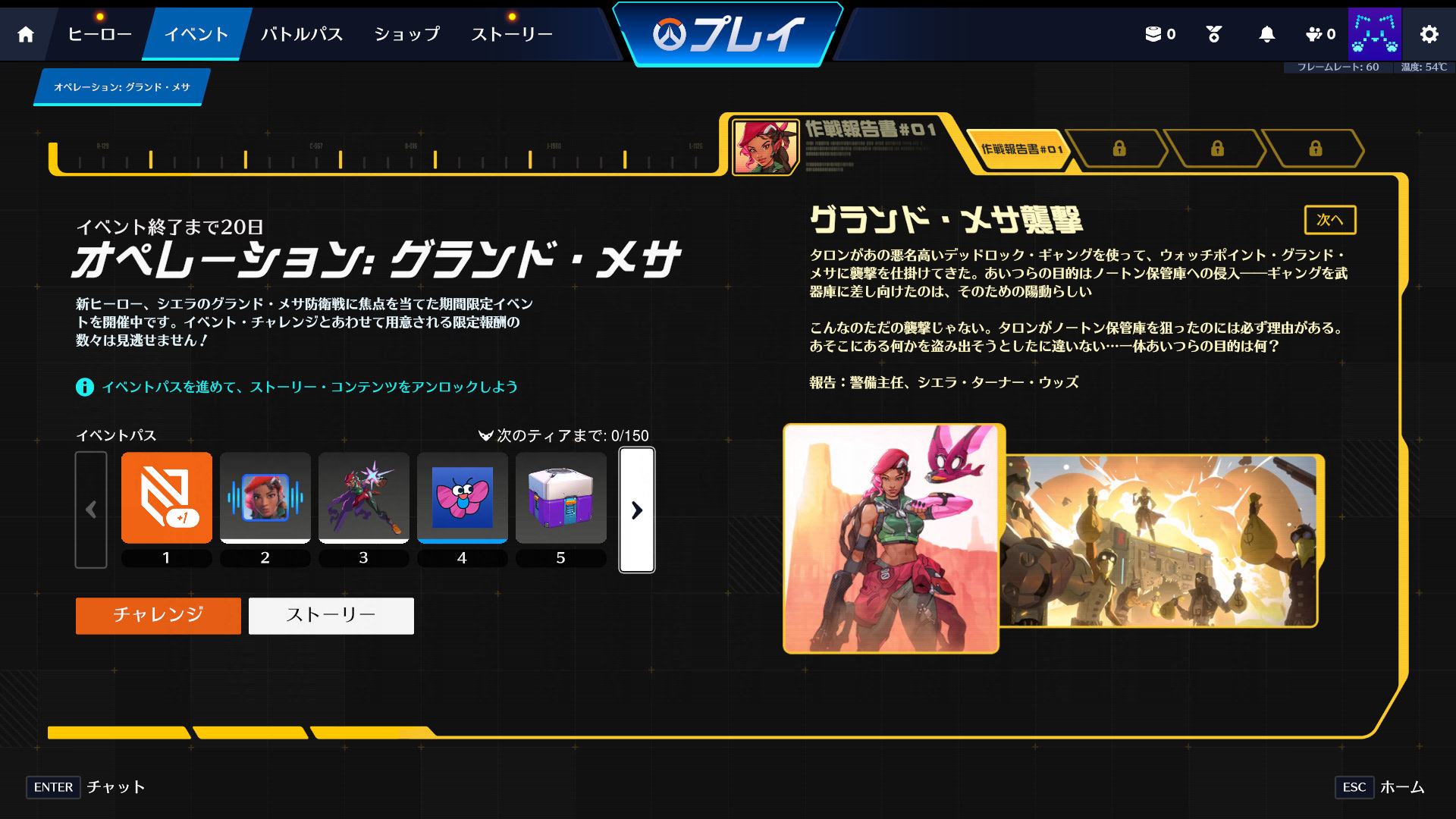The image size is (1456, 819).
Task: Select the first locked report tab
Action: coord(1119,149)
